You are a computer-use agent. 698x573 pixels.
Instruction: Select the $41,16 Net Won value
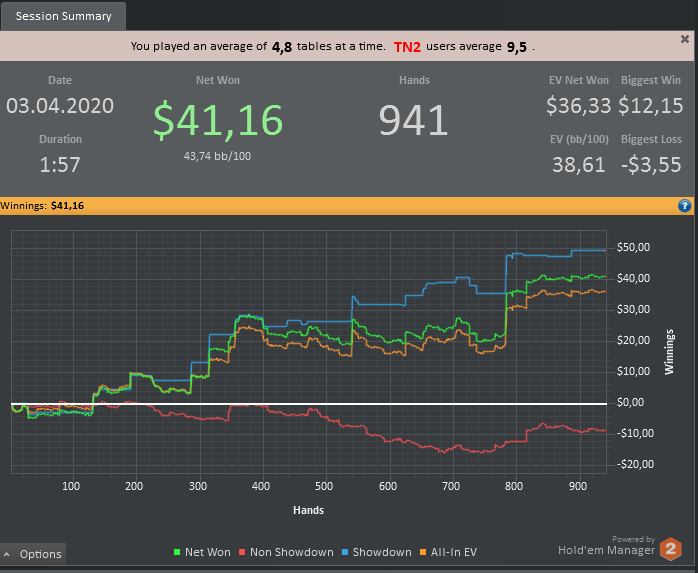(x=218, y=120)
